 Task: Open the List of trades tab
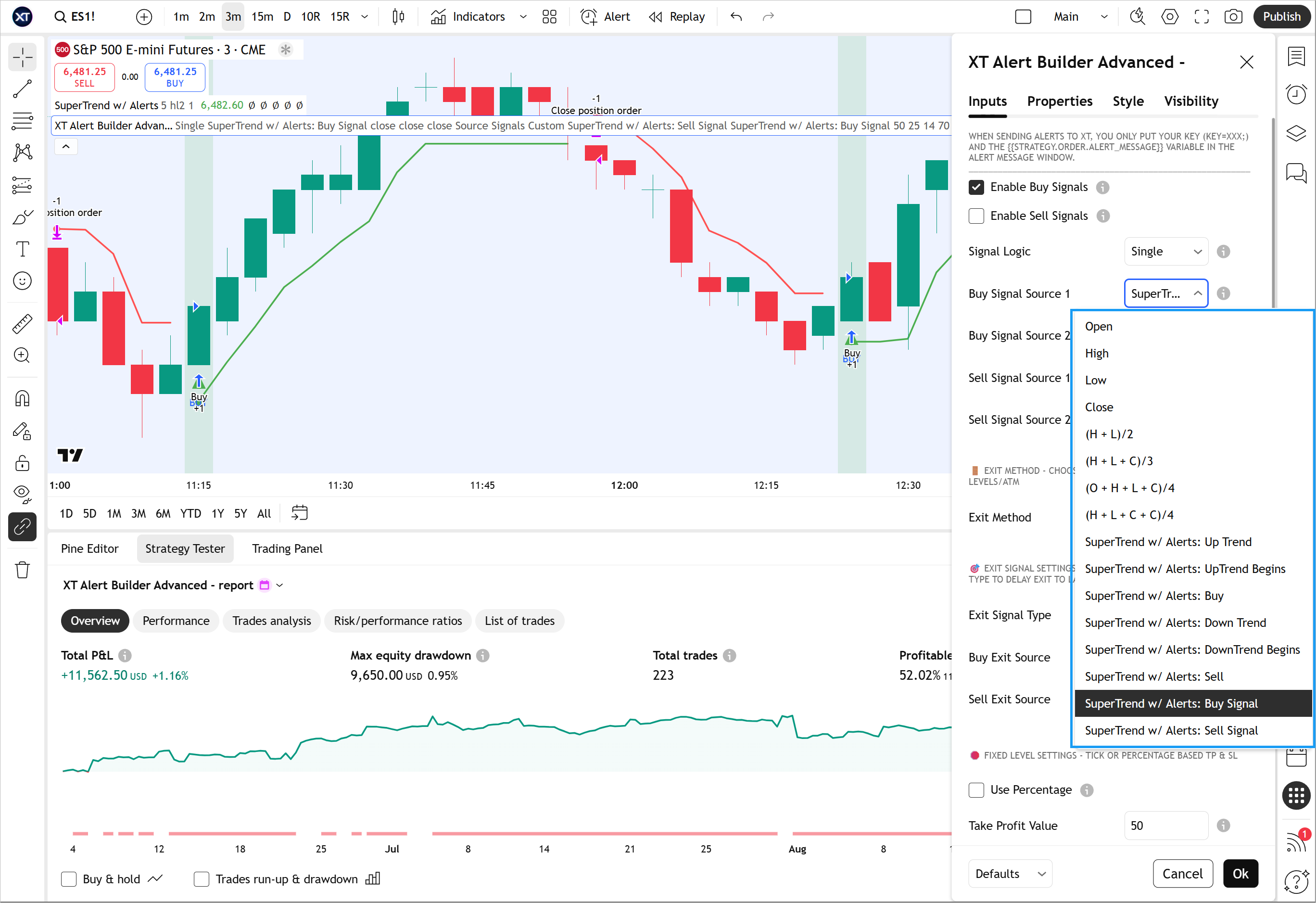pos(519,621)
